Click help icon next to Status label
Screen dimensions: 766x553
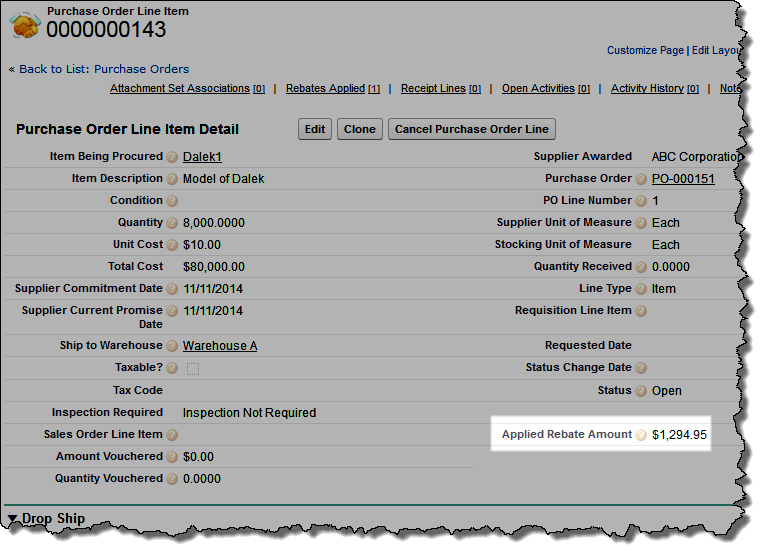click(x=641, y=391)
